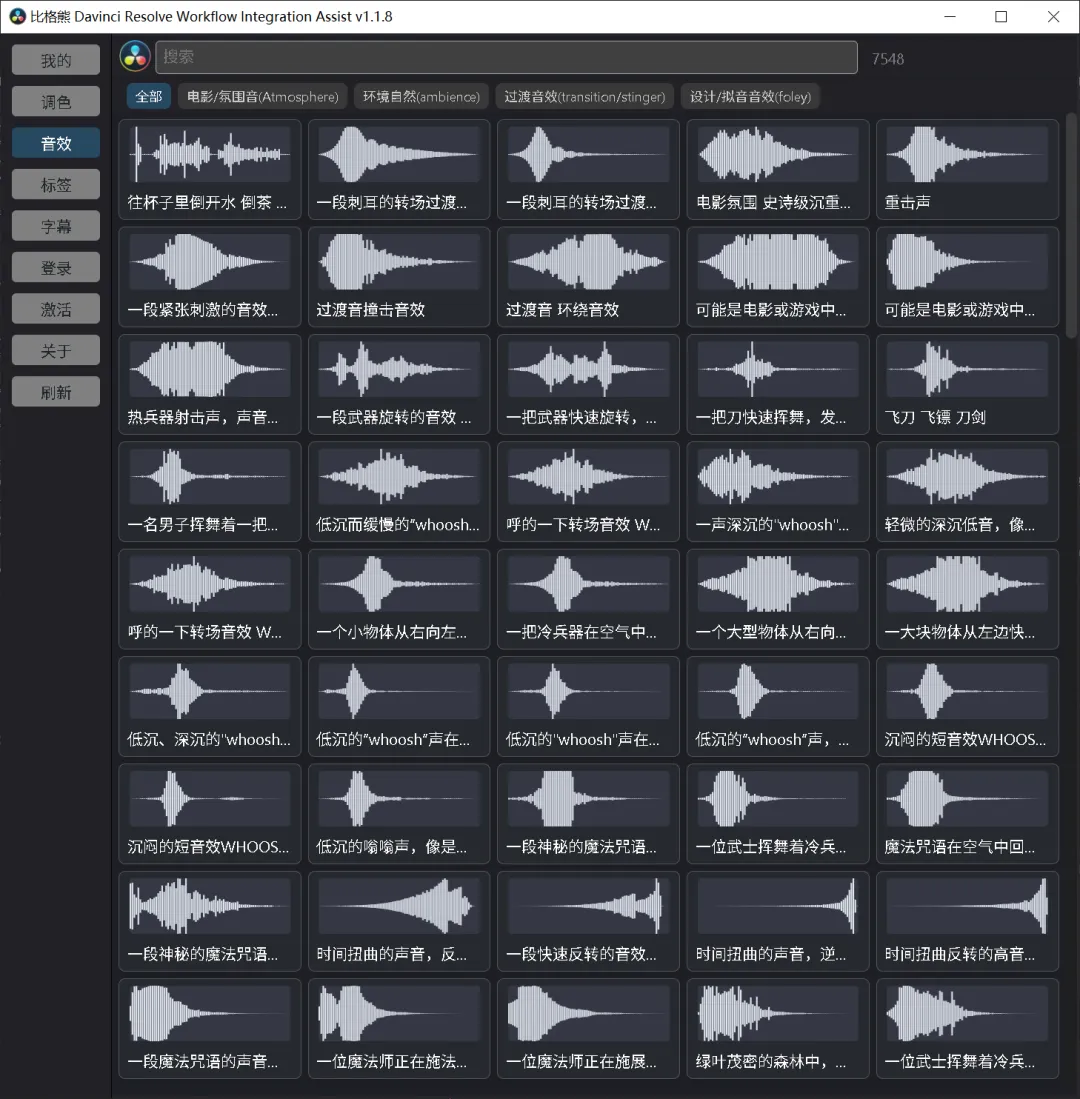Click the 刷新 refresh button
Image resolution: width=1080 pixels, height=1099 pixels.
[x=56, y=391]
